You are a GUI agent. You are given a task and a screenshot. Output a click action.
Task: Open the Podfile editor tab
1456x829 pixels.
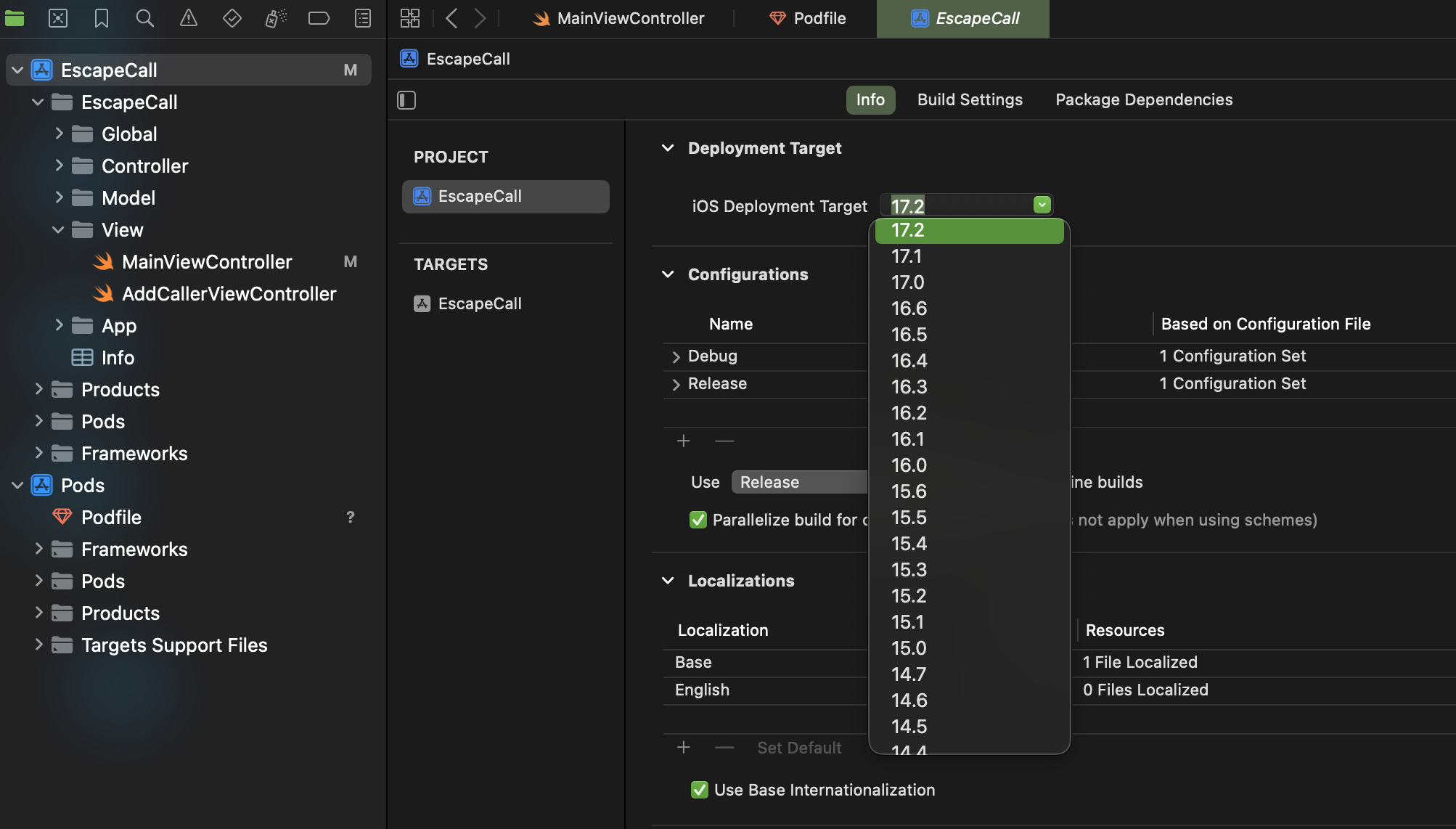coord(807,18)
